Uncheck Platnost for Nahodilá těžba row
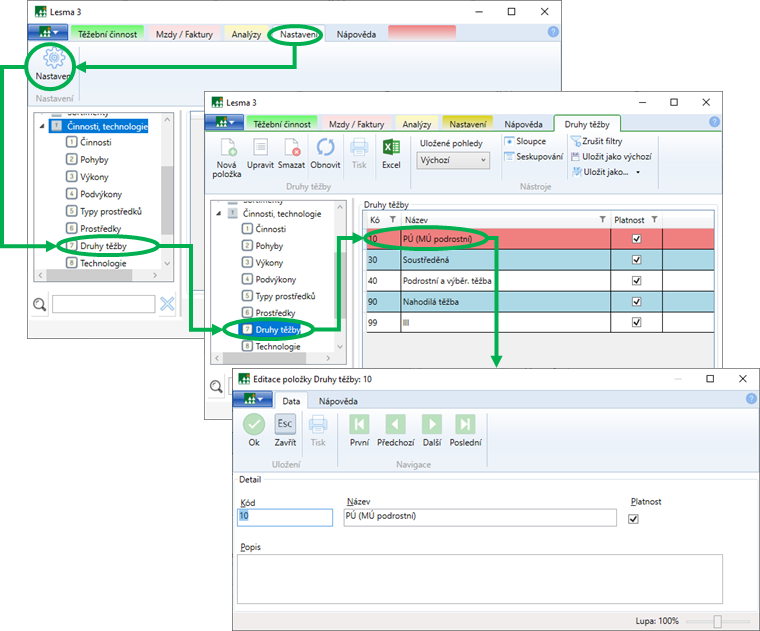Screen dimensions: 760x631 tap(636, 302)
